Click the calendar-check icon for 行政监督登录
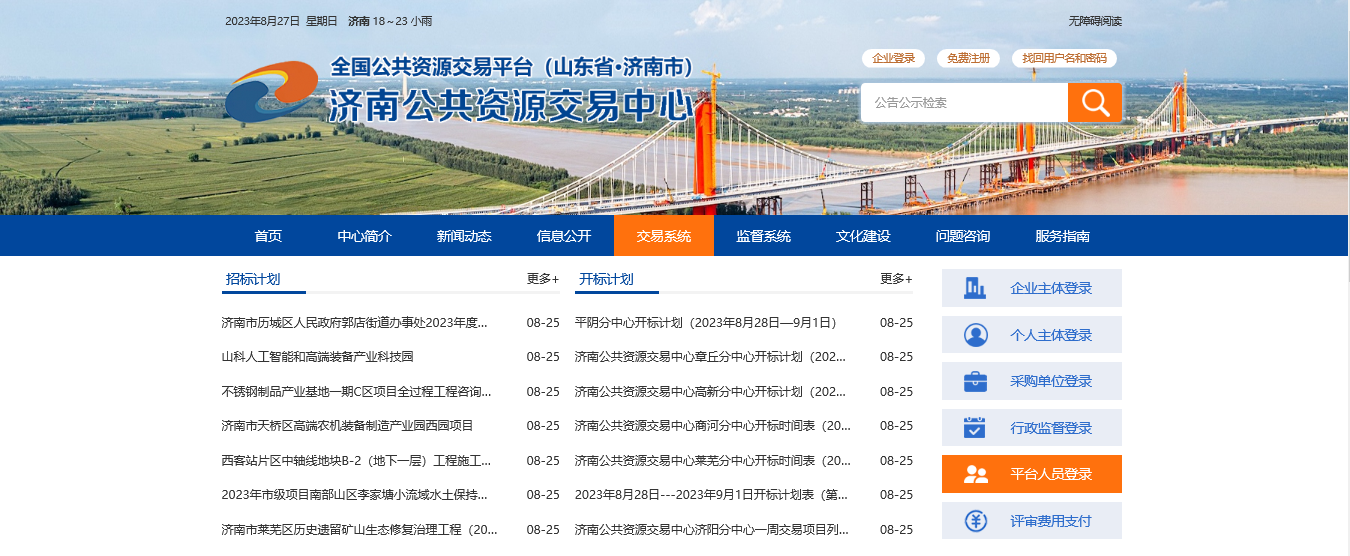1350x556 pixels. pos(975,428)
